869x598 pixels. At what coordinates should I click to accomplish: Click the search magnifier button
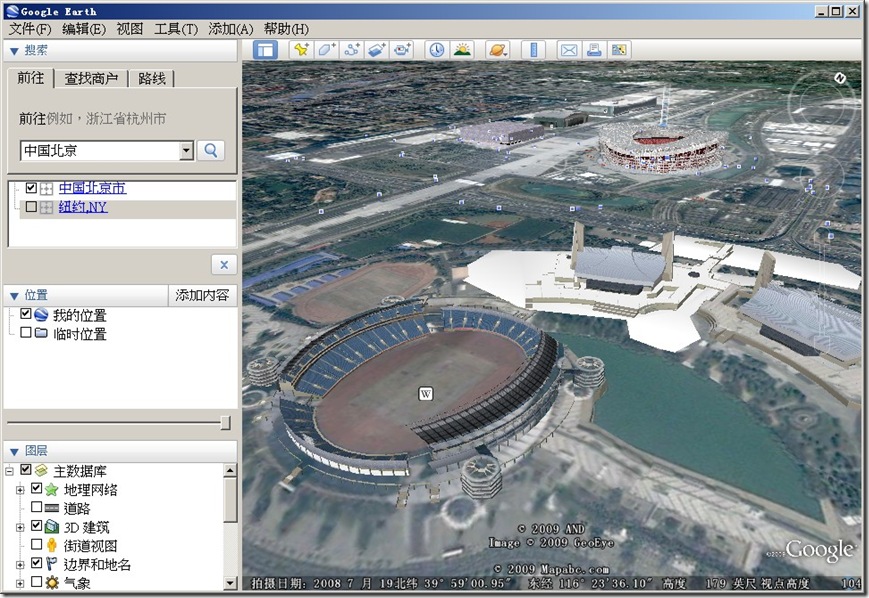click(x=211, y=150)
